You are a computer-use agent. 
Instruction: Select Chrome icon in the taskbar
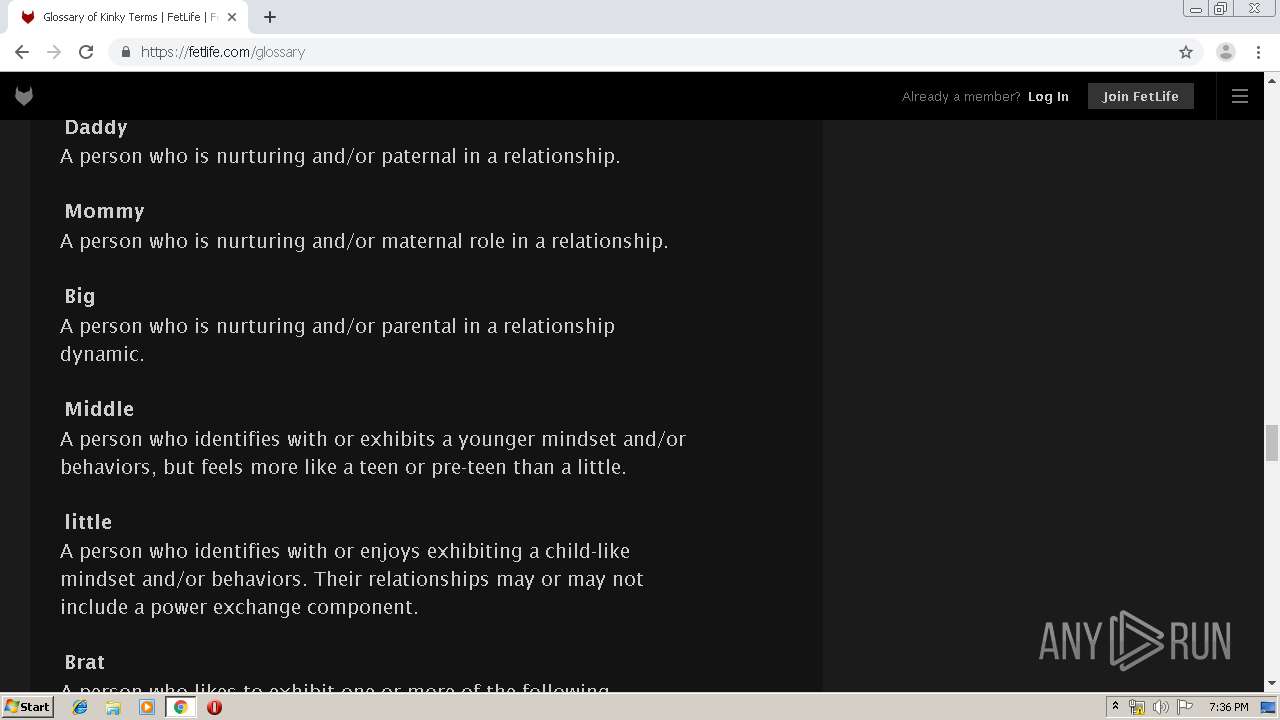[180, 707]
